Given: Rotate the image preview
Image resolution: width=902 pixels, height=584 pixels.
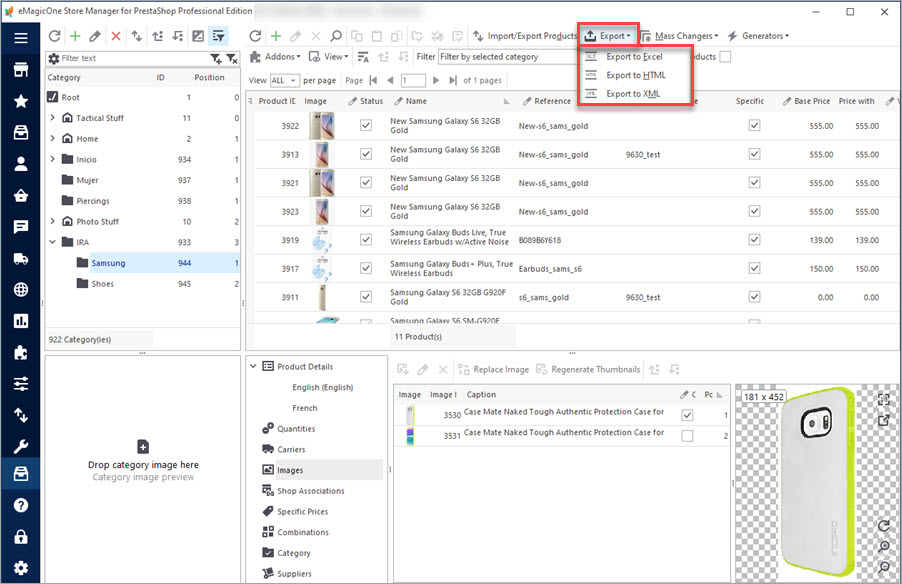Looking at the screenshot, I should click(x=884, y=525).
